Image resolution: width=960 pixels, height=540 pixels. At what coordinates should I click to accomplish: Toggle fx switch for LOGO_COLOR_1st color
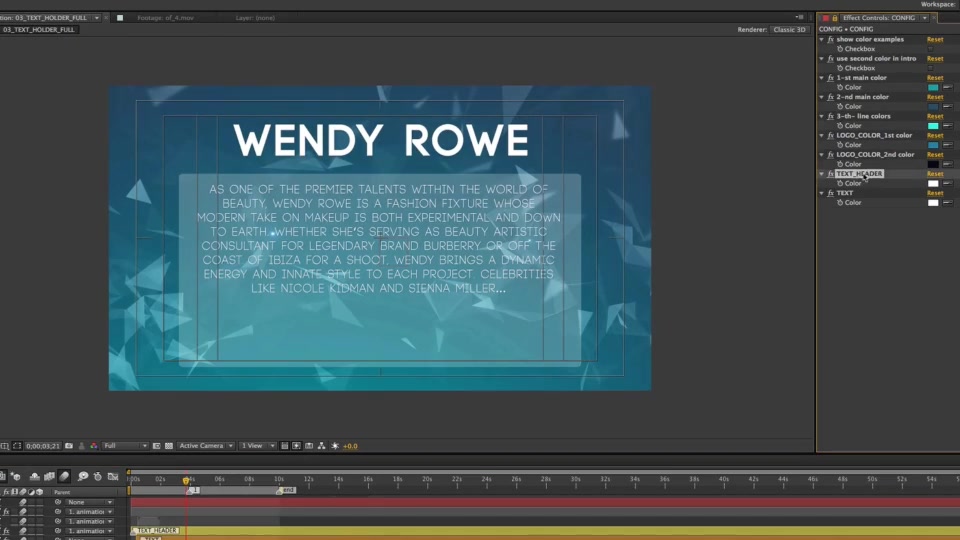830,135
